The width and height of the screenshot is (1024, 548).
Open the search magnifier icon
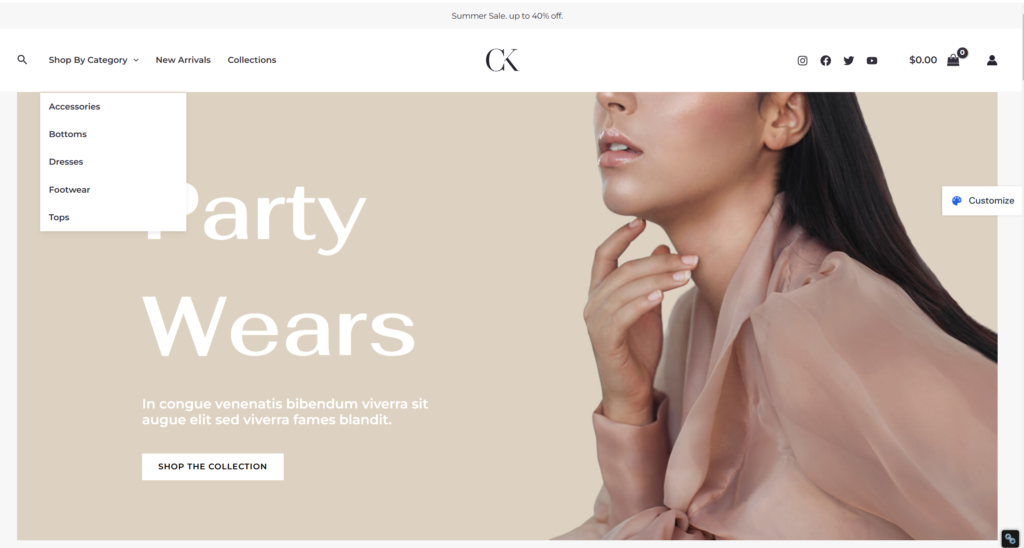pyautogui.click(x=22, y=59)
